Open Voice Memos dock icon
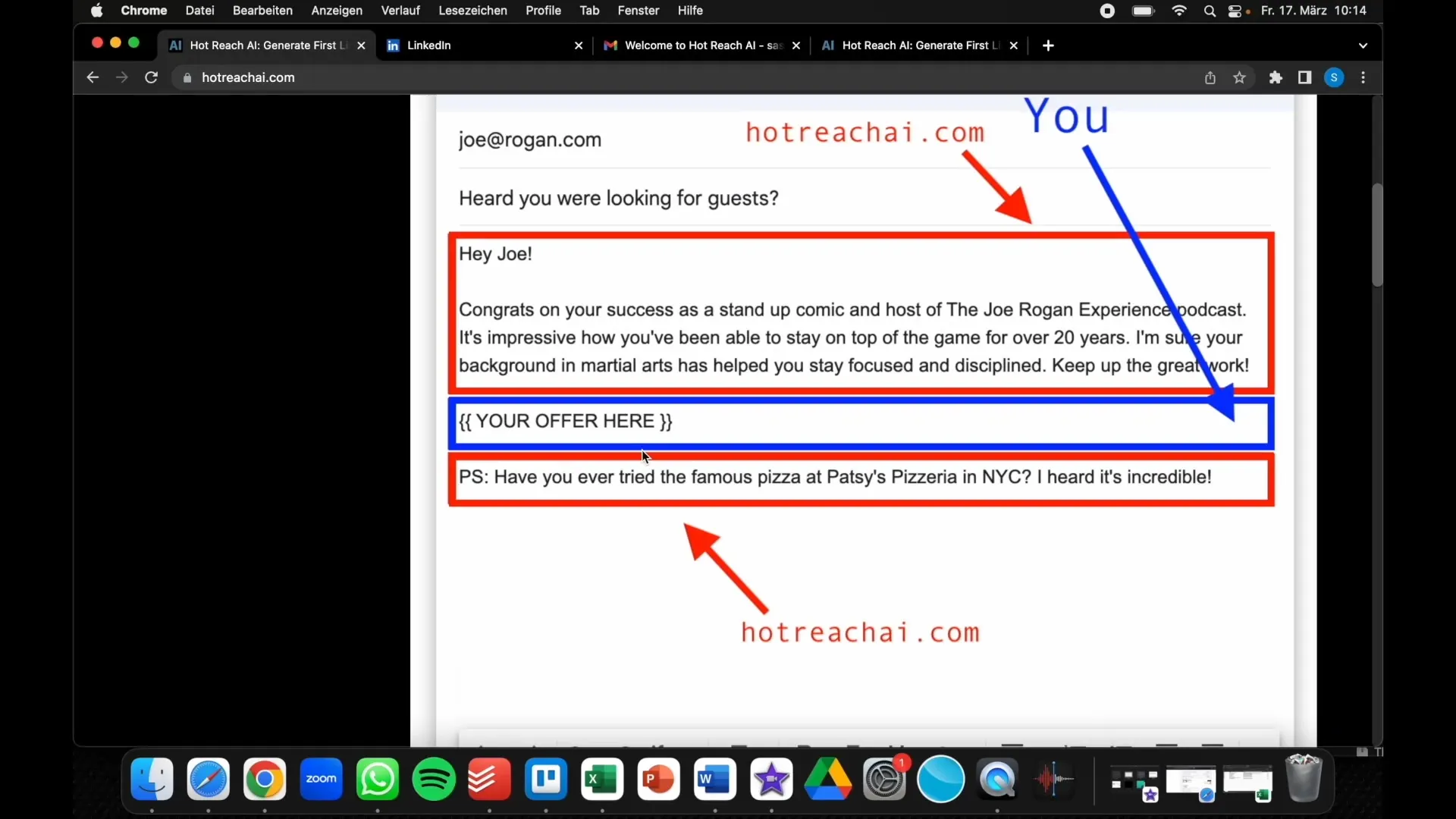Image resolution: width=1456 pixels, height=819 pixels. click(x=1054, y=779)
